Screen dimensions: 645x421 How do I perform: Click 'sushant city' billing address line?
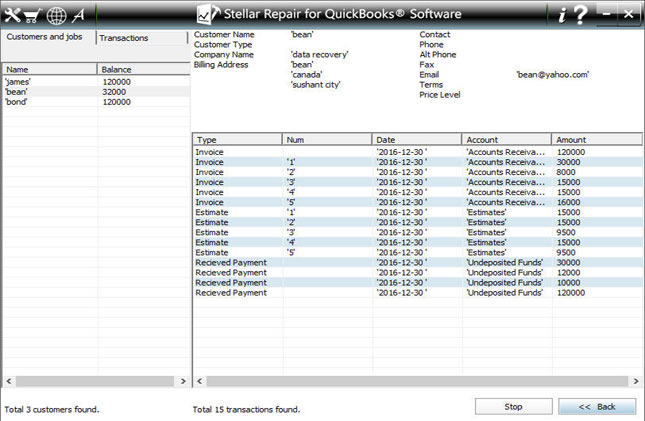point(316,85)
